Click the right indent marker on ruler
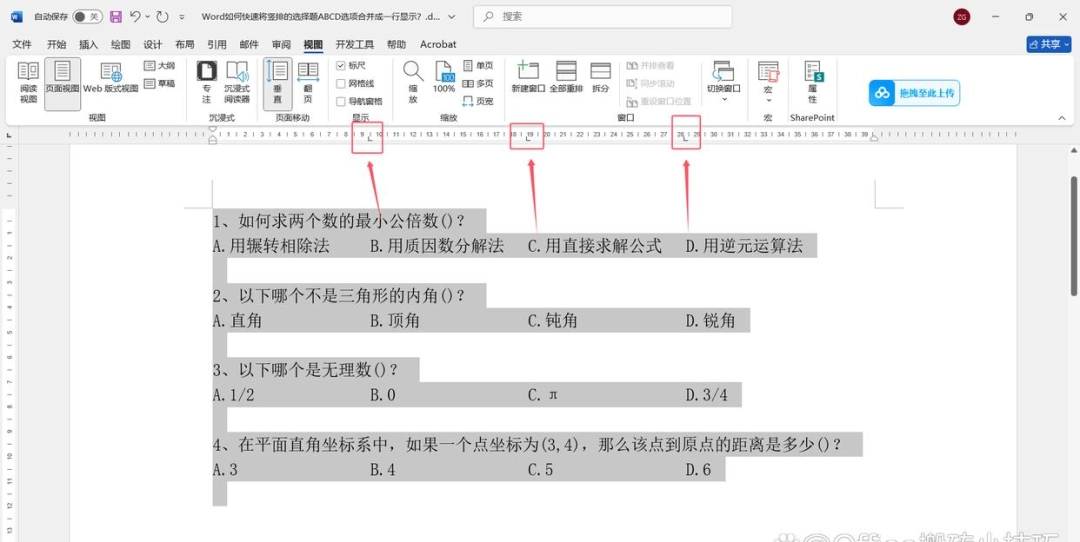This screenshot has height=542, width=1080. pos(875,138)
